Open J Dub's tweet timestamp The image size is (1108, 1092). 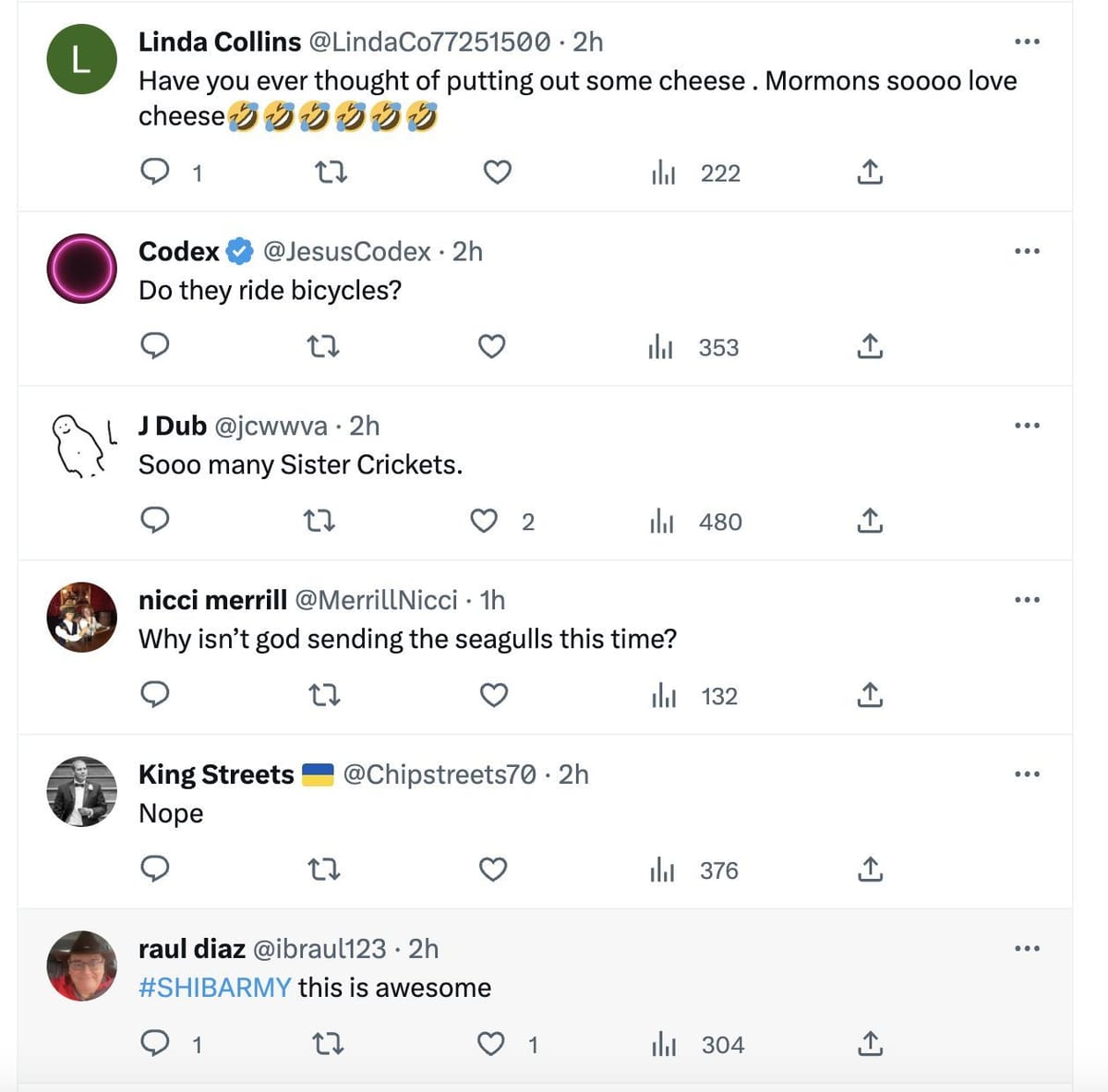pyautogui.click(x=365, y=426)
